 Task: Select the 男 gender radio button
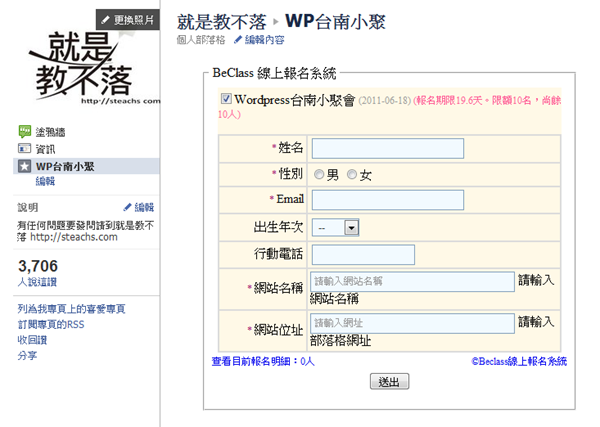[319, 174]
